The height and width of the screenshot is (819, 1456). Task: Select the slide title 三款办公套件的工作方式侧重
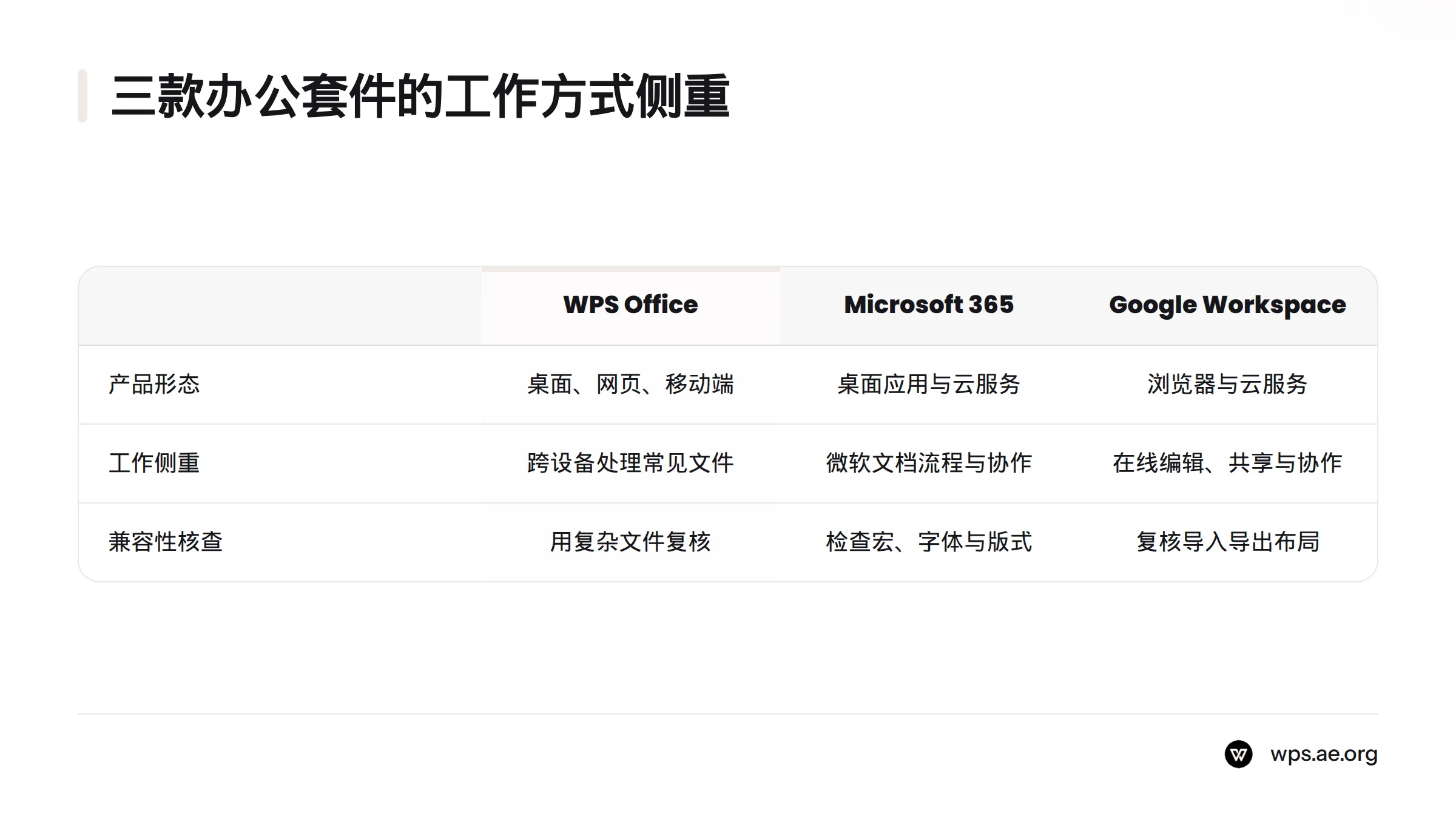point(420,96)
